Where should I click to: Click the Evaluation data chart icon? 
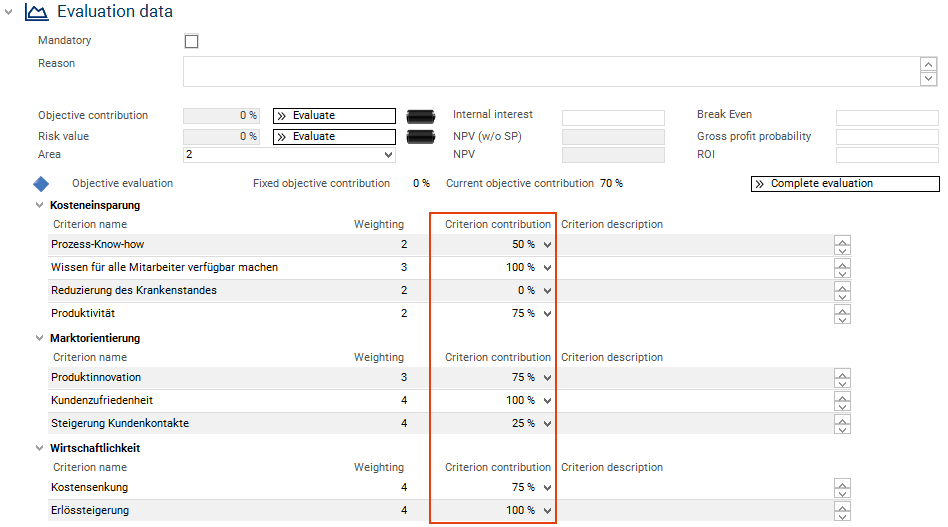(36, 13)
